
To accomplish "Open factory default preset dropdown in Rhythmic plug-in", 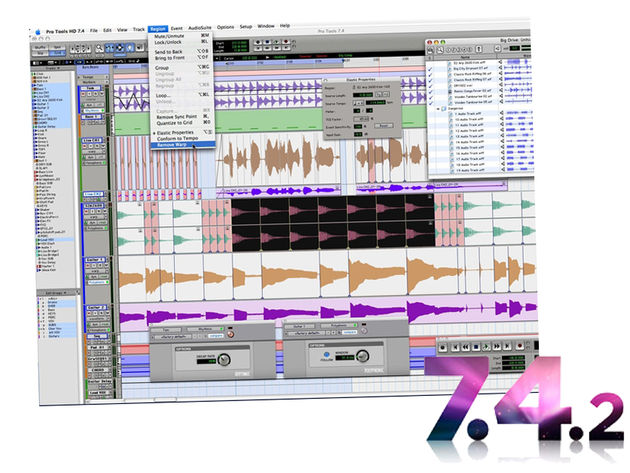I will [x=173, y=337].
